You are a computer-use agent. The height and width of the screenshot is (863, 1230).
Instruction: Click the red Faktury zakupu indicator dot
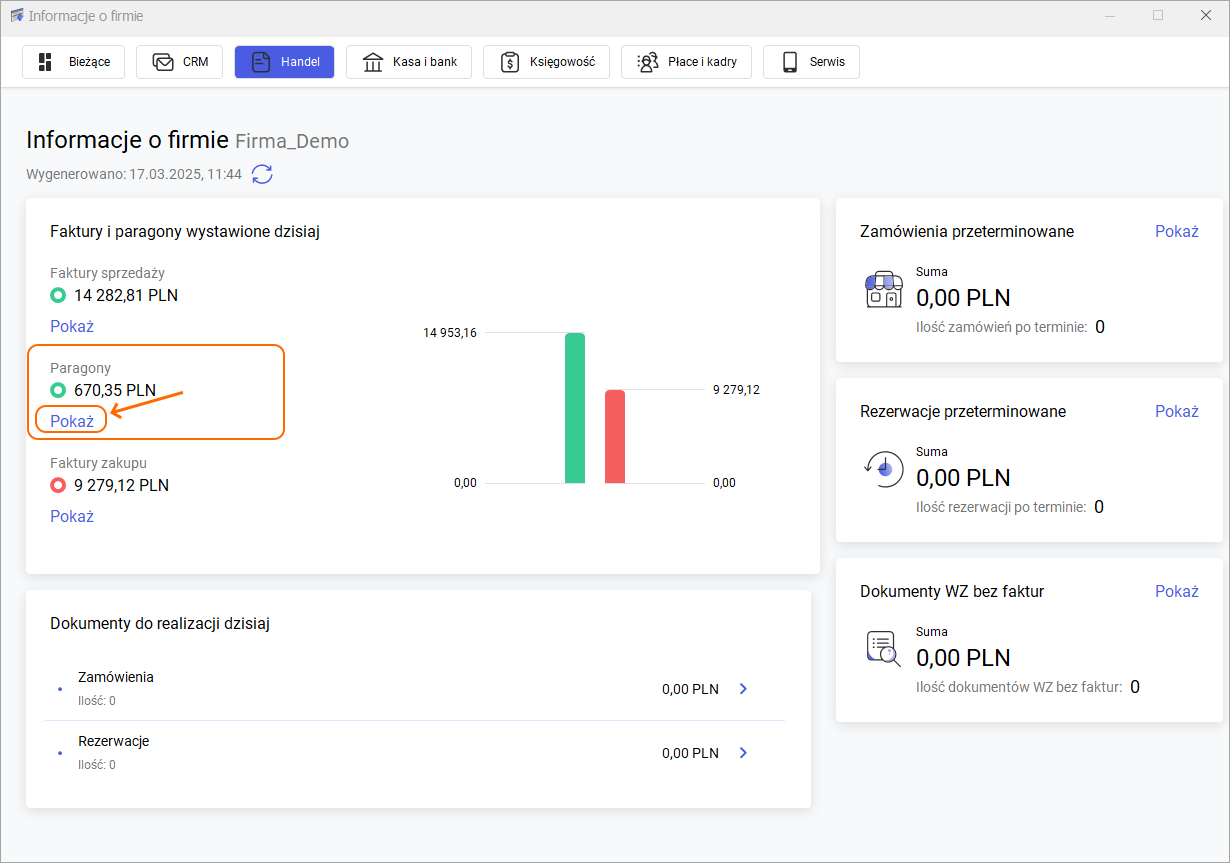pyautogui.click(x=58, y=485)
